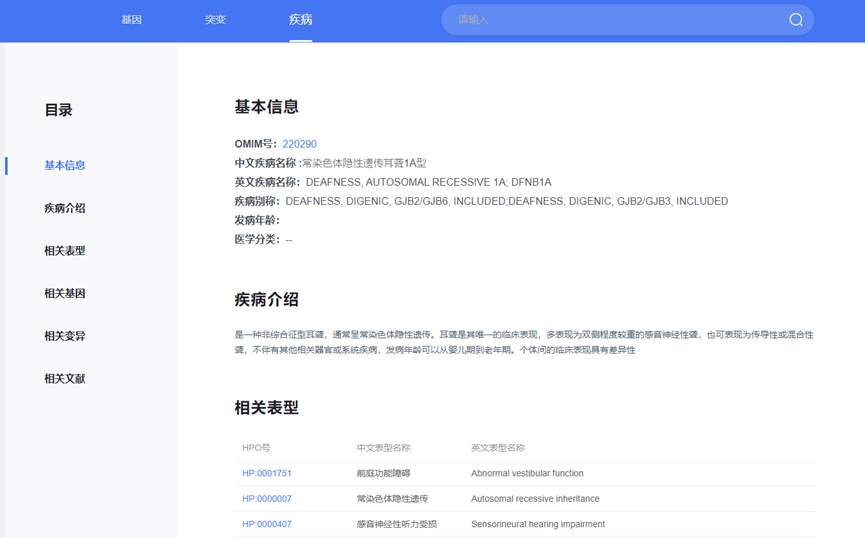
Task: Click the 基本信息 section heading
Action: pyautogui.click(x=266, y=107)
